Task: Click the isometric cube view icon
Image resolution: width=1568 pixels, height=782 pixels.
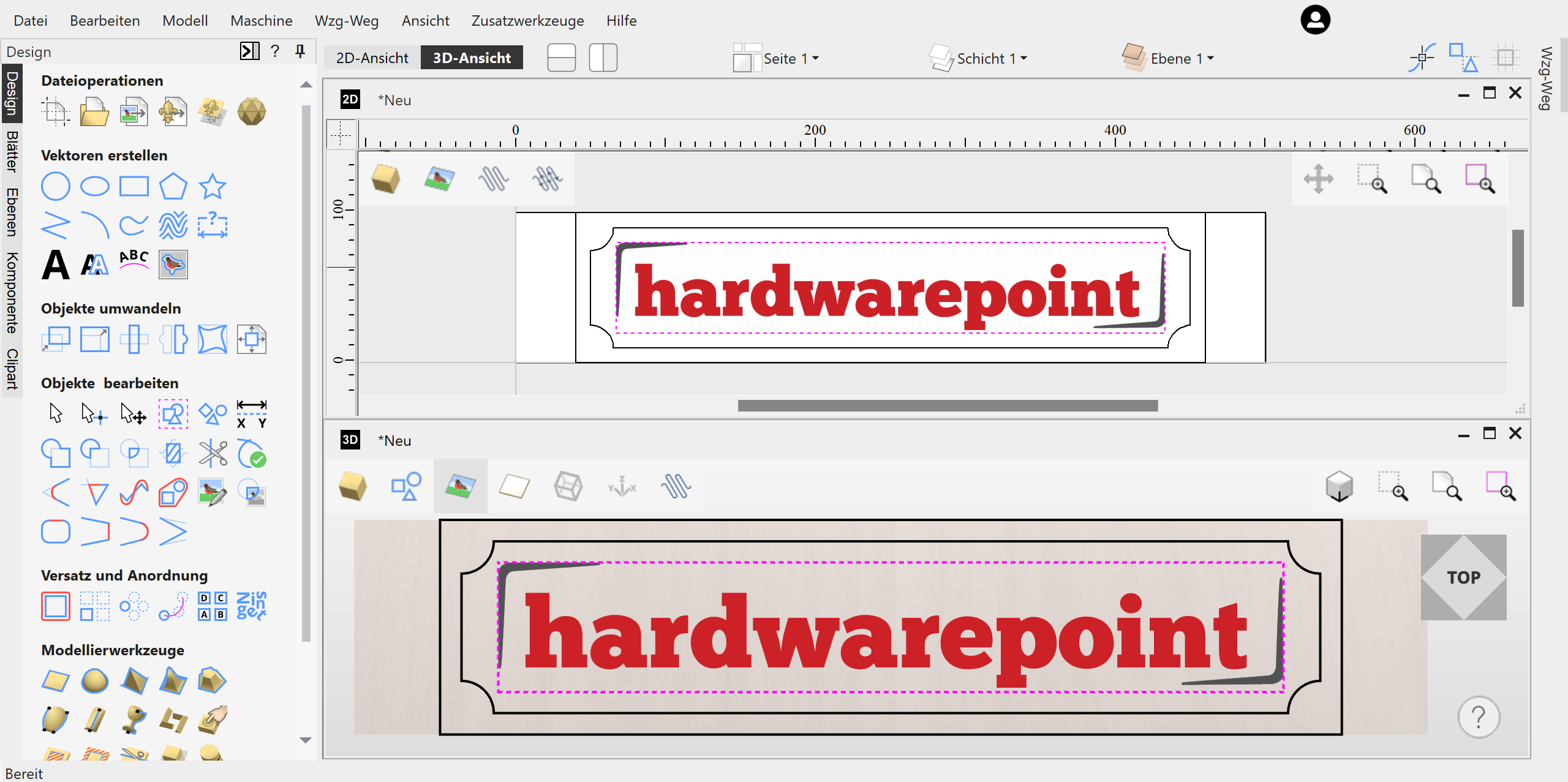Action: (1339, 487)
